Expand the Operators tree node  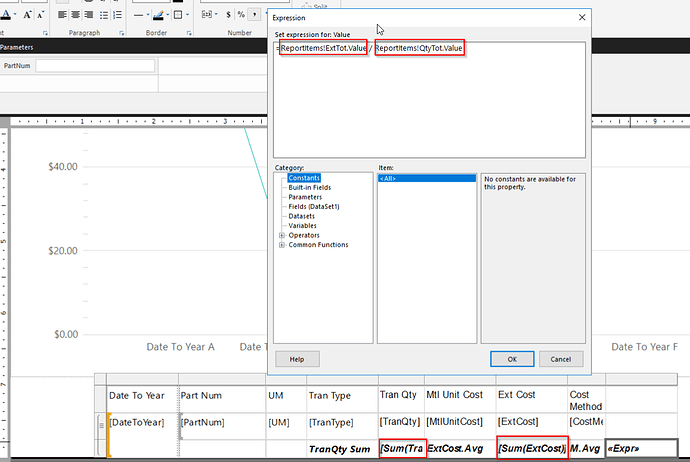pos(282,235)
